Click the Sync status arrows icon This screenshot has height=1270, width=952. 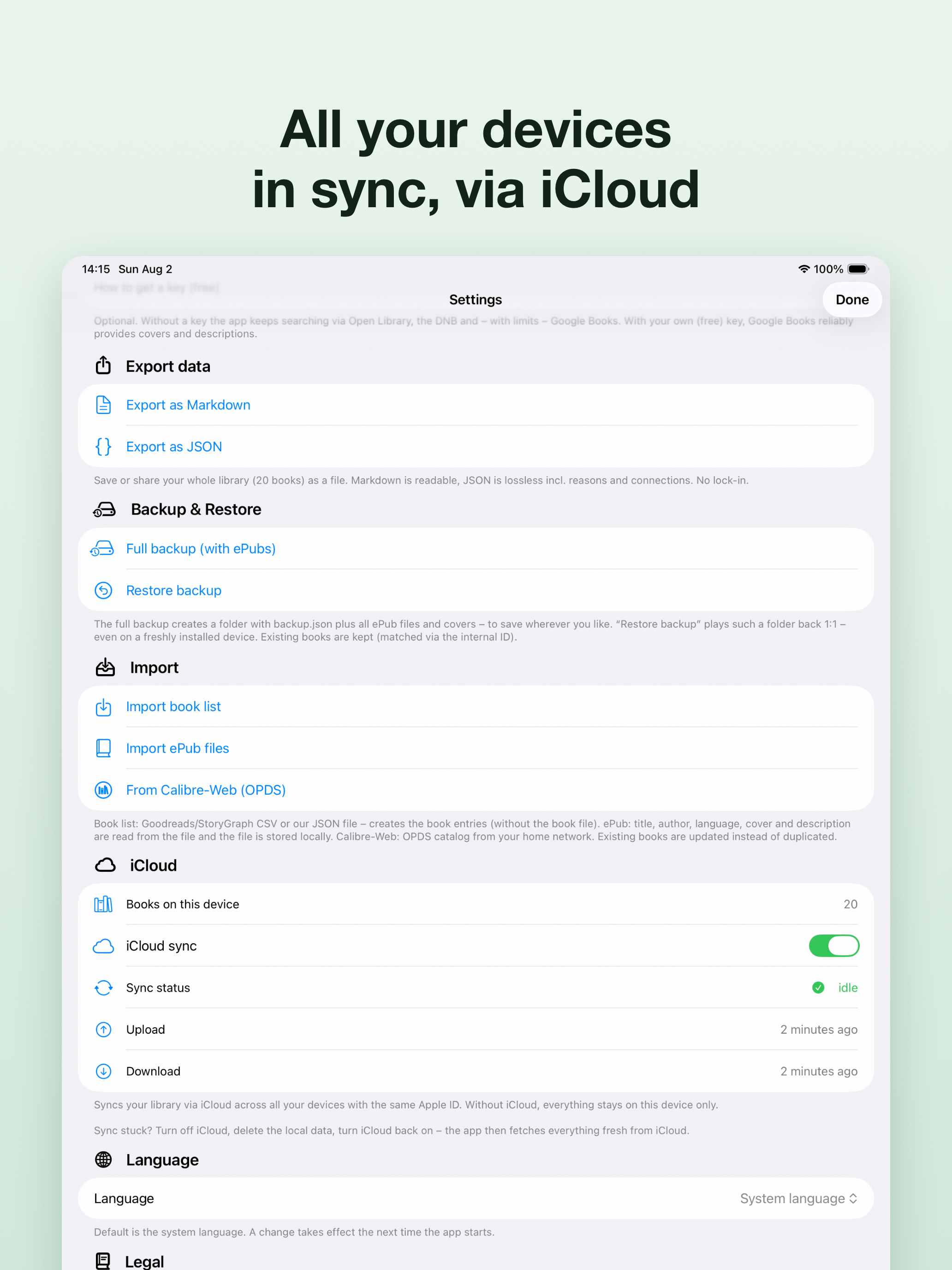click(103, 988)
